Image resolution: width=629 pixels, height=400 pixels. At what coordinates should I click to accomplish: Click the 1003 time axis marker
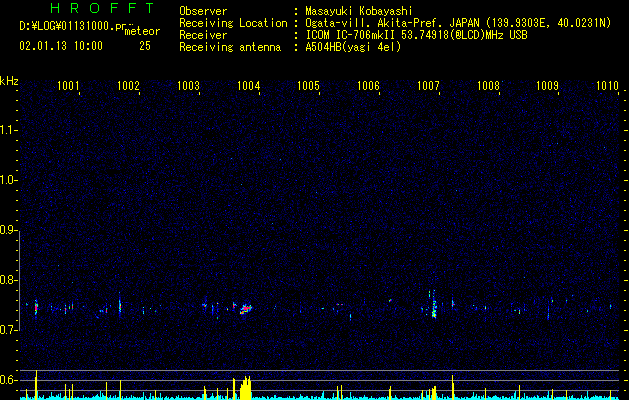tap(188, 85)
